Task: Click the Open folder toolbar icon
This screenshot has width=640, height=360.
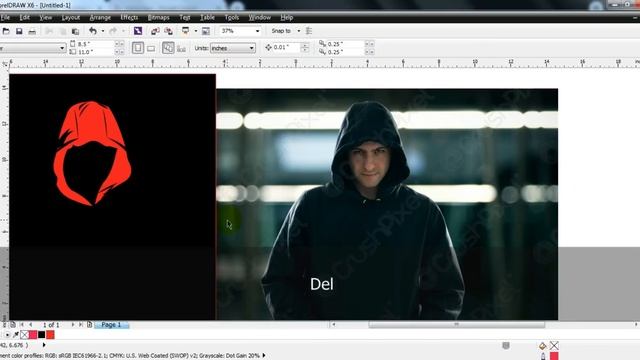Action: pos(6,31)
